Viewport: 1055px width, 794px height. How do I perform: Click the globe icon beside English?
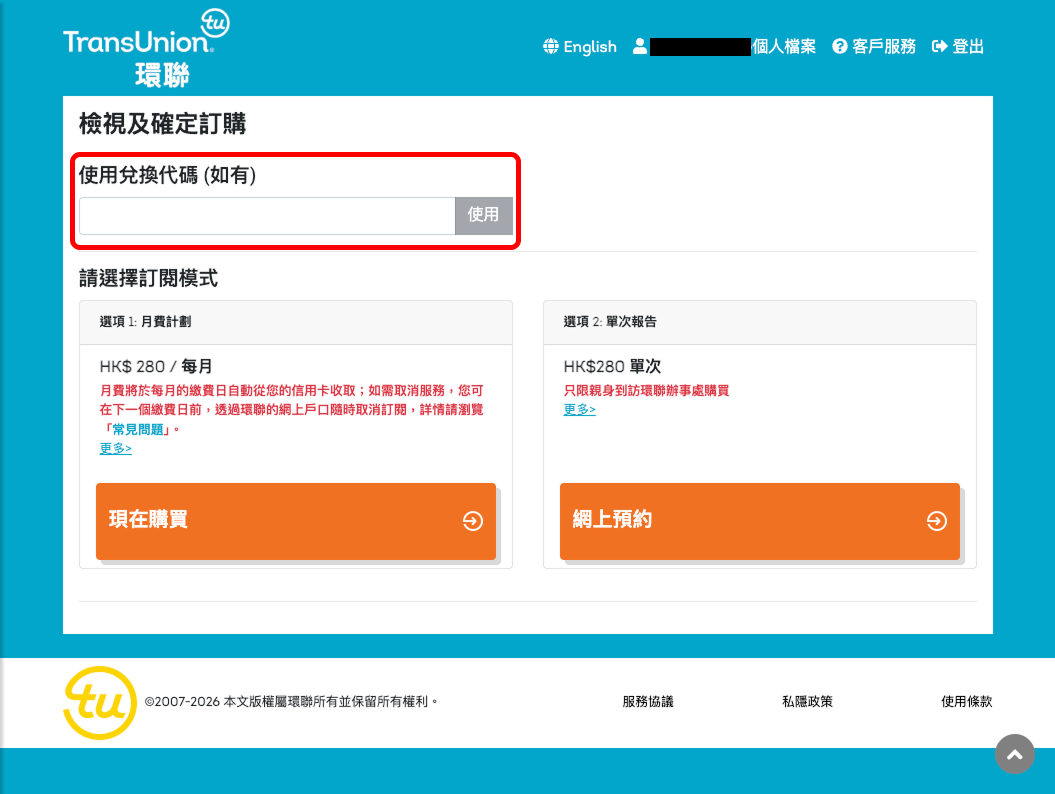pyautogui.click(x=551, y=46)
